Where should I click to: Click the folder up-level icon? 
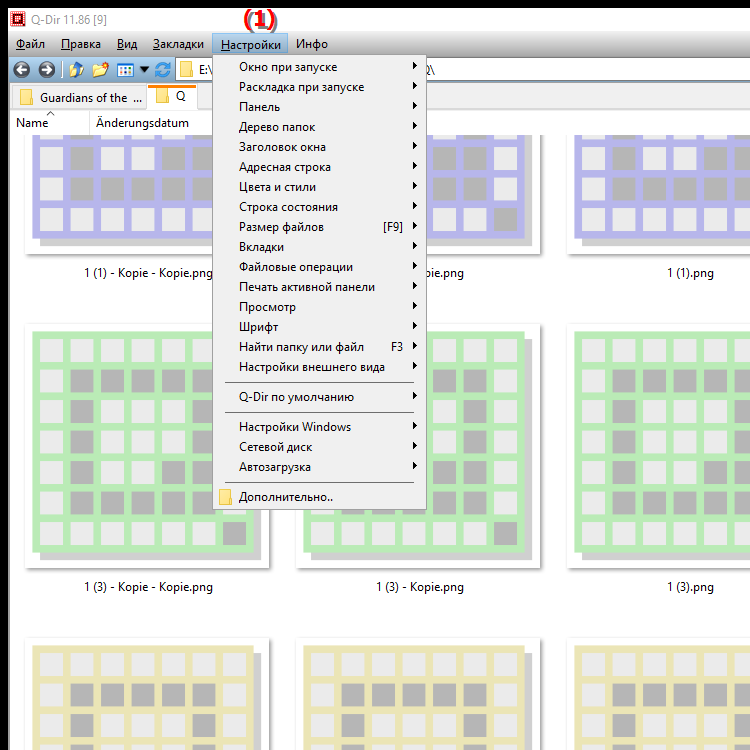click(77, 70)
